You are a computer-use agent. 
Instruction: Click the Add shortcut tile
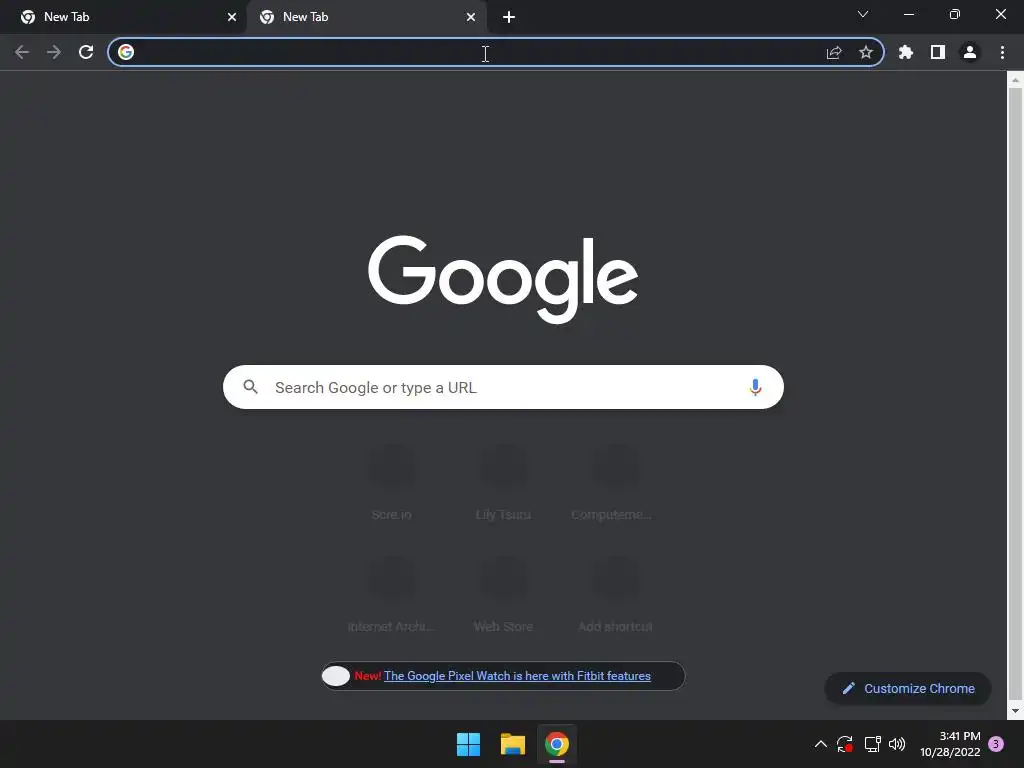tap(615, 594)
